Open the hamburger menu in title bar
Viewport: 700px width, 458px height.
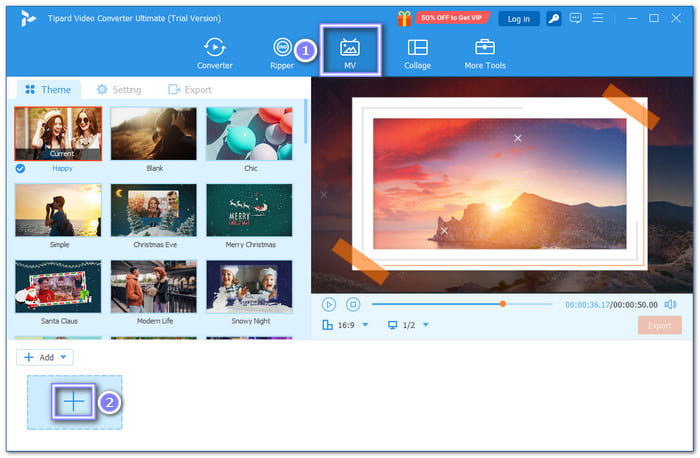click(x=597, y=18)
